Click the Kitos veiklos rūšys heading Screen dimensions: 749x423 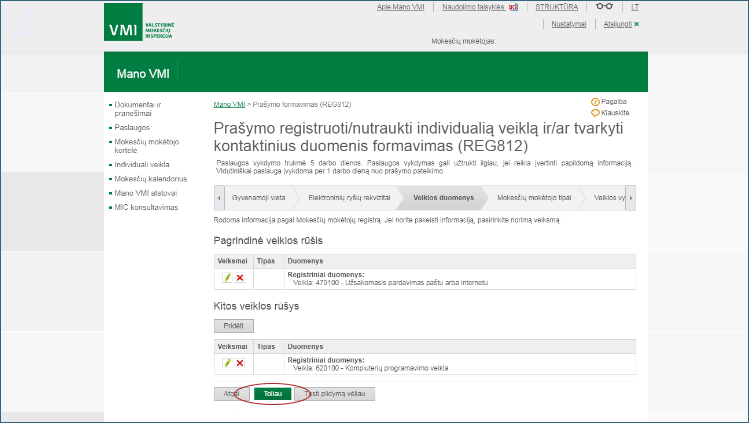[x=256, y=306]
